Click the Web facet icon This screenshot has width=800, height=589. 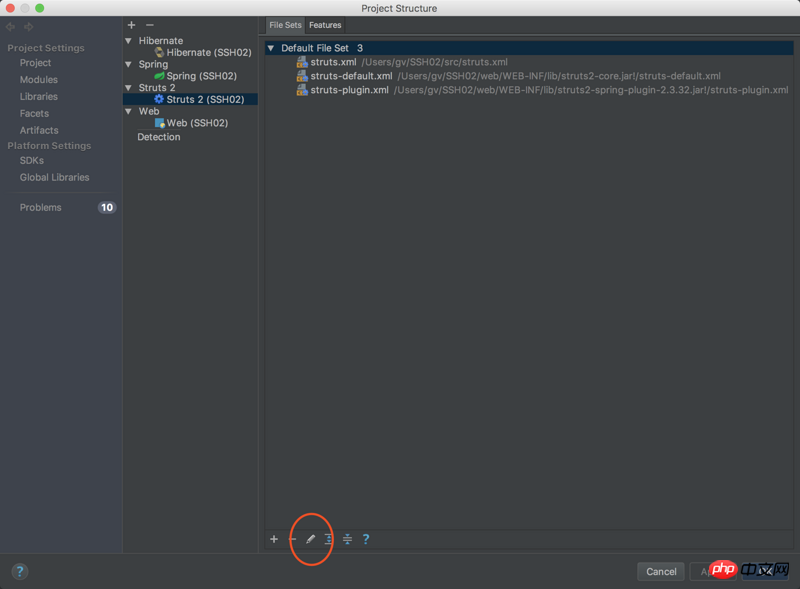pos(160,123)
